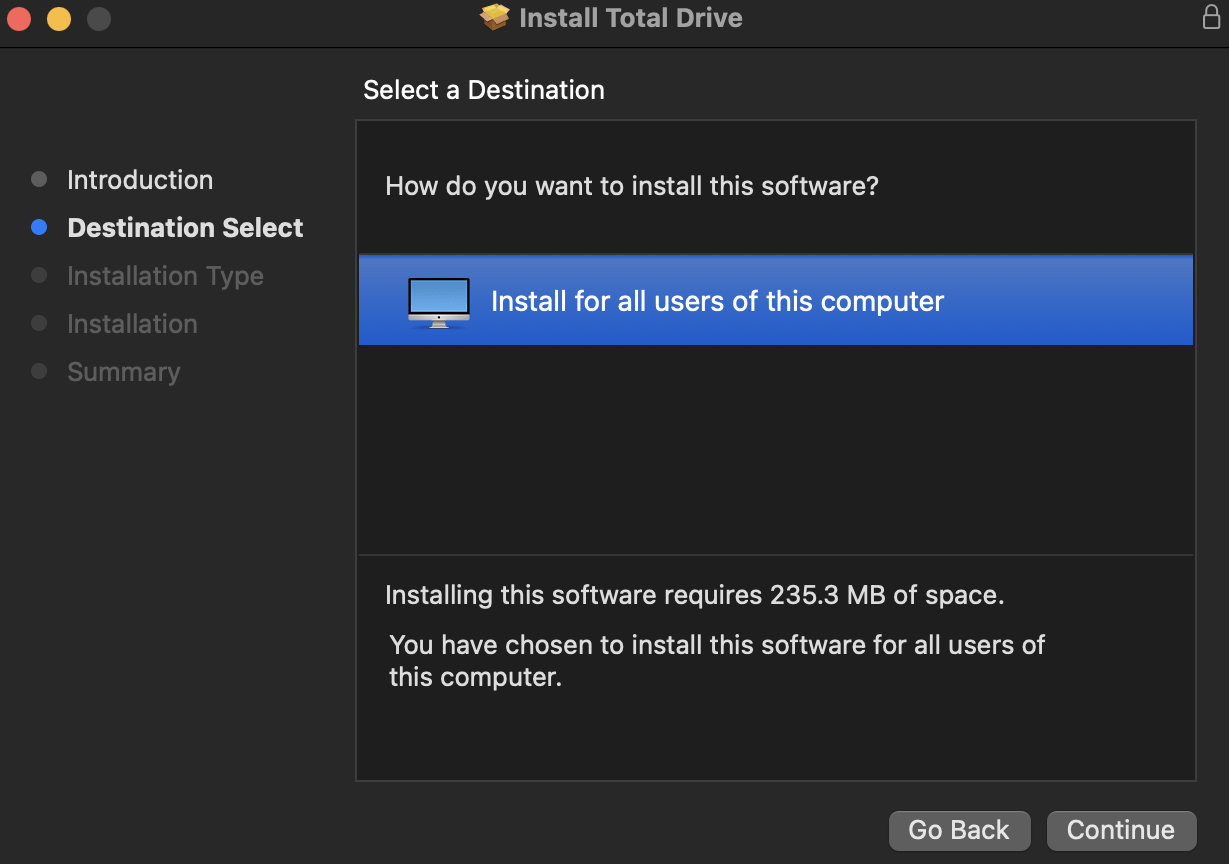Click the gray dot beside Installation
This screenshot has width=1229, height=864.
[38, 323]
